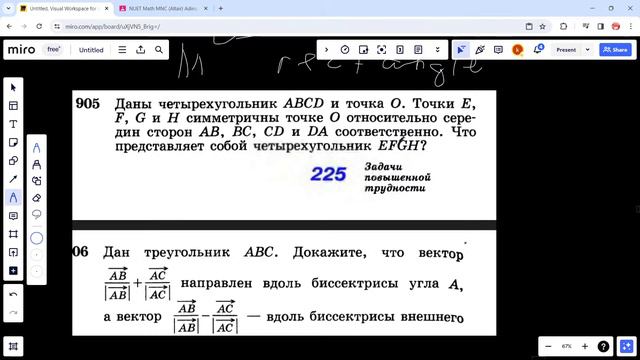Open comments panel in top right toolbar
This screenshot has width=640, height=360.
(498, 50)
